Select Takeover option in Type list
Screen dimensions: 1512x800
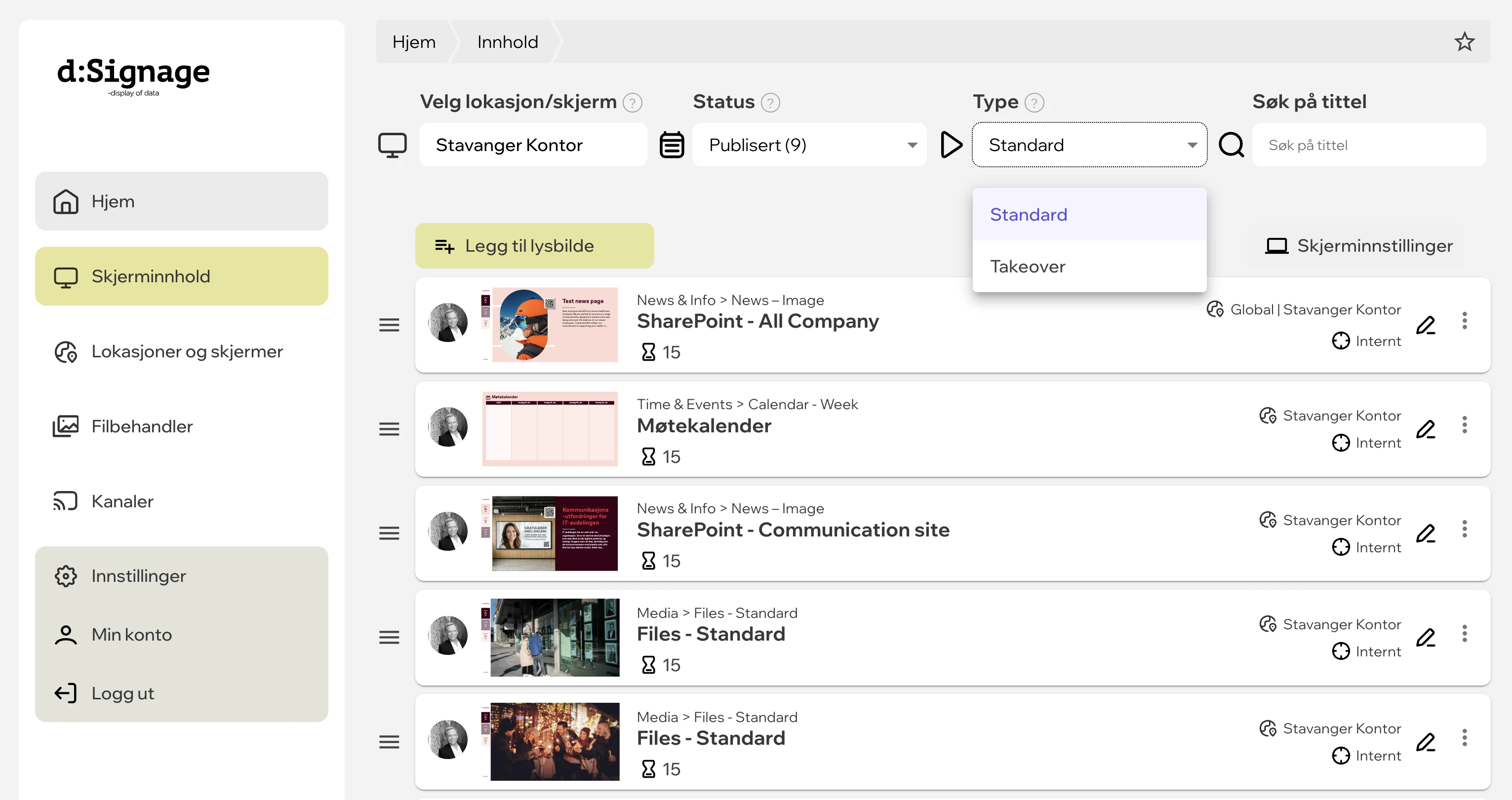pyautogui.click(x=1089, y=267)
